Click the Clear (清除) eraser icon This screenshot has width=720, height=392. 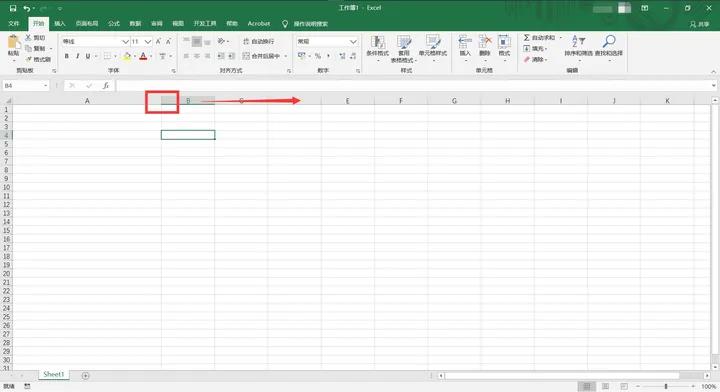pyautogui.click(x=527, y=59)
